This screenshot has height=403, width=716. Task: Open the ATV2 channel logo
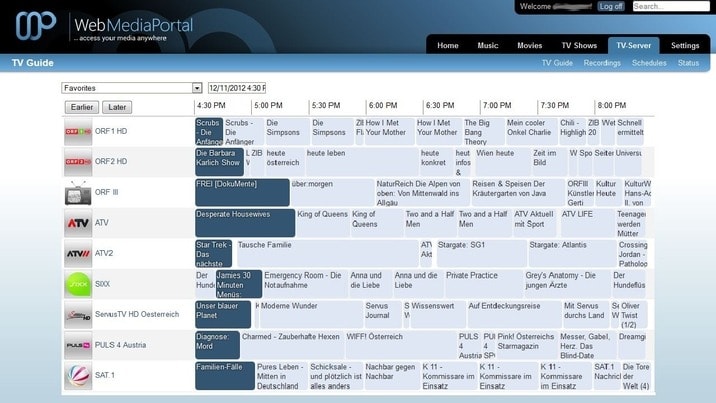pyautogui.click(x=78, y=254)
